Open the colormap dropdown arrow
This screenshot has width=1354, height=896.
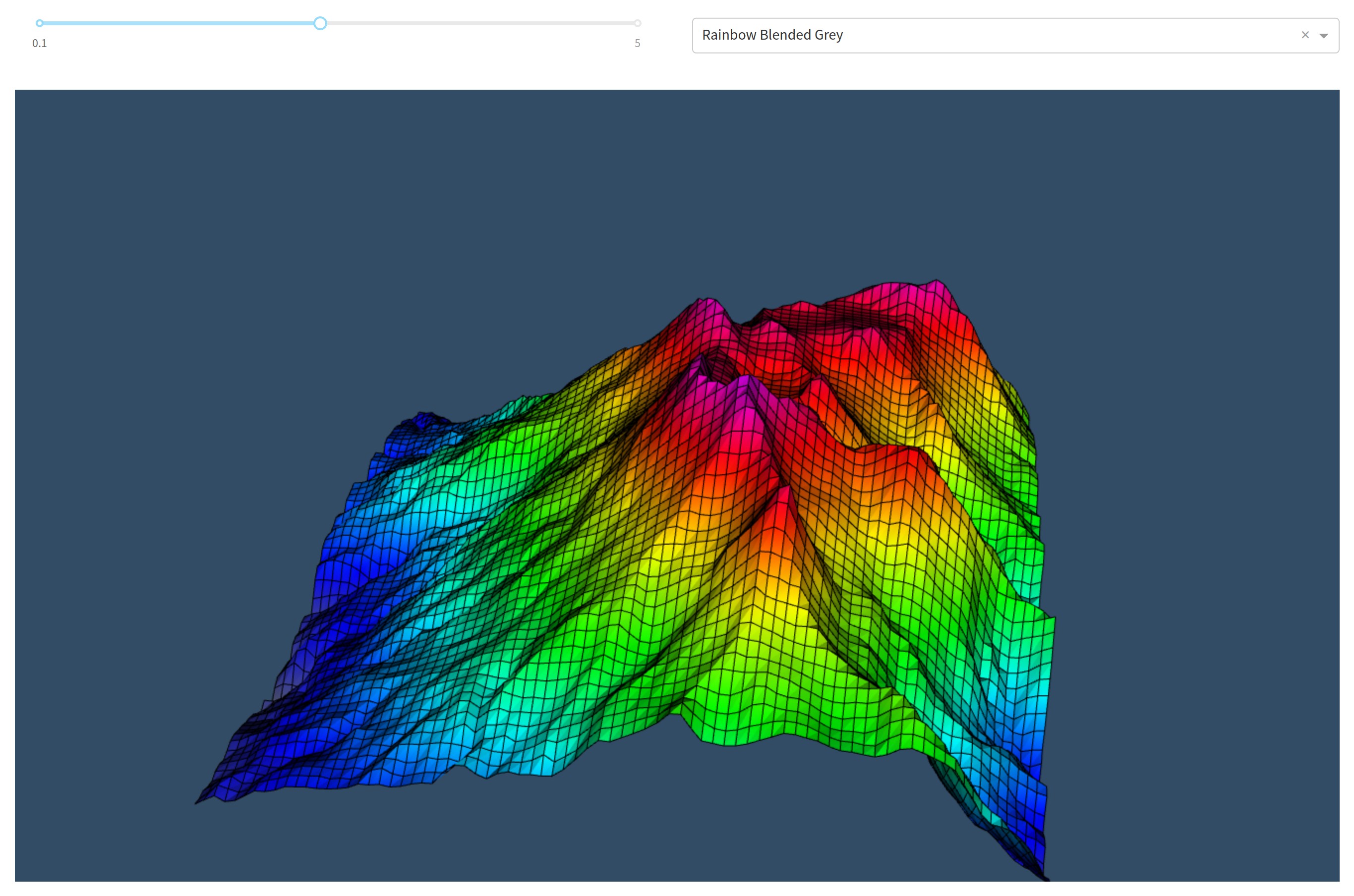click(x=1323, y=35)
